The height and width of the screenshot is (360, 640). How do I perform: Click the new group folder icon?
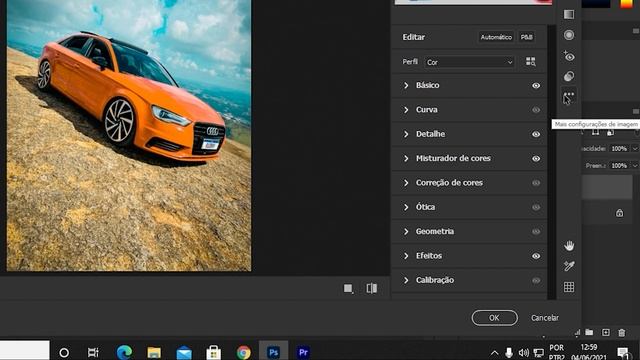[x=589, y=332]
